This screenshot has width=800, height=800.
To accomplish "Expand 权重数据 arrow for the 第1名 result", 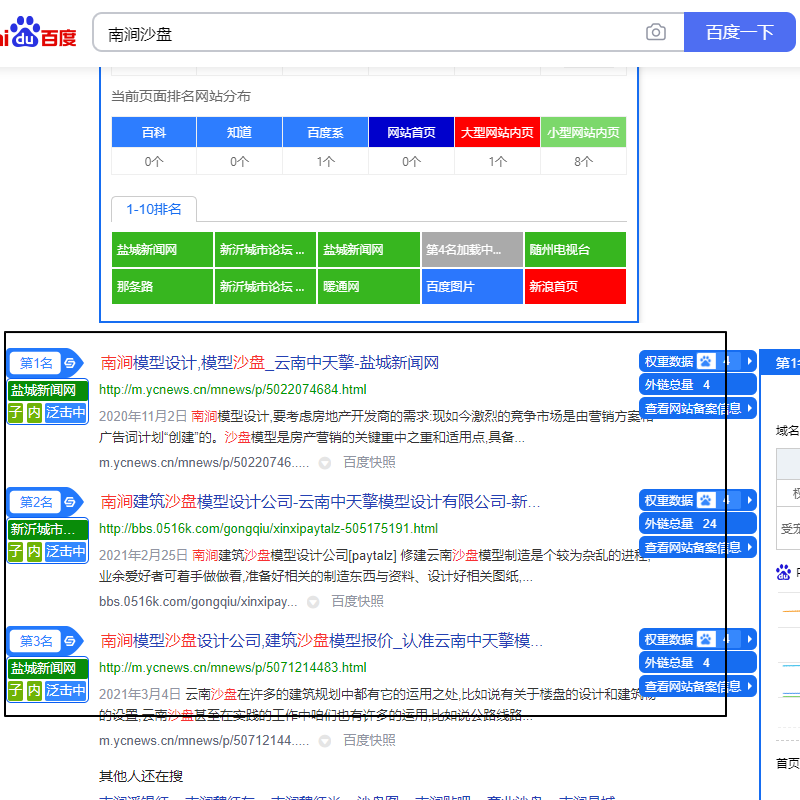I will (749, 361).
